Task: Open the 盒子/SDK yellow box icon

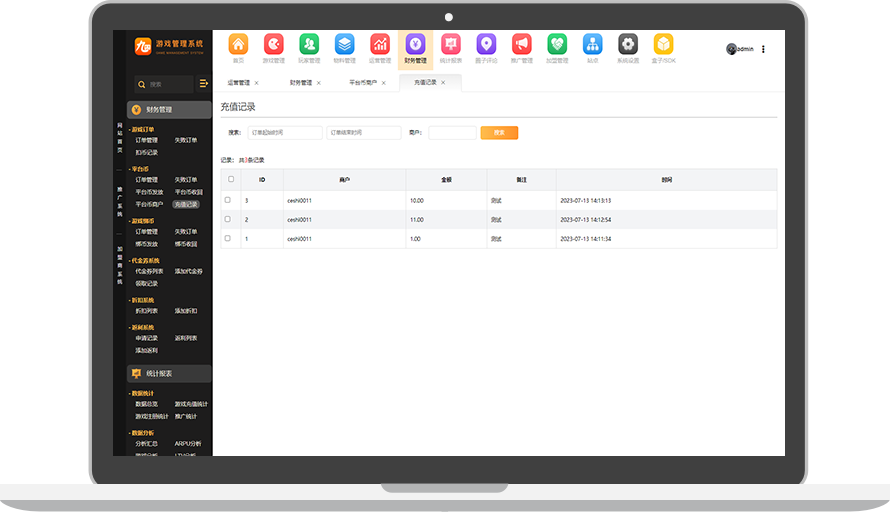Action: tap(663, 45)
